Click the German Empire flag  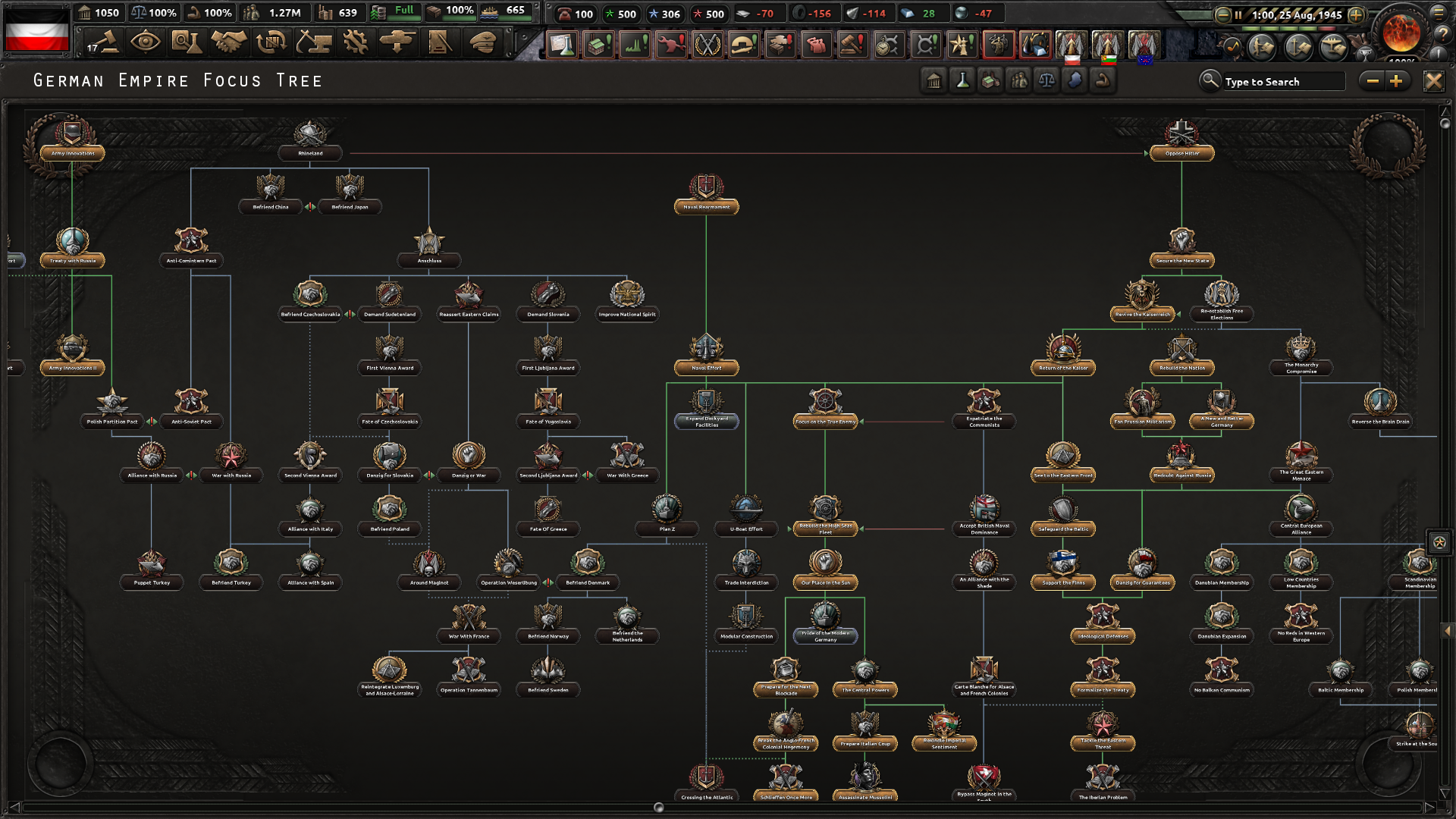coord(36,30)
